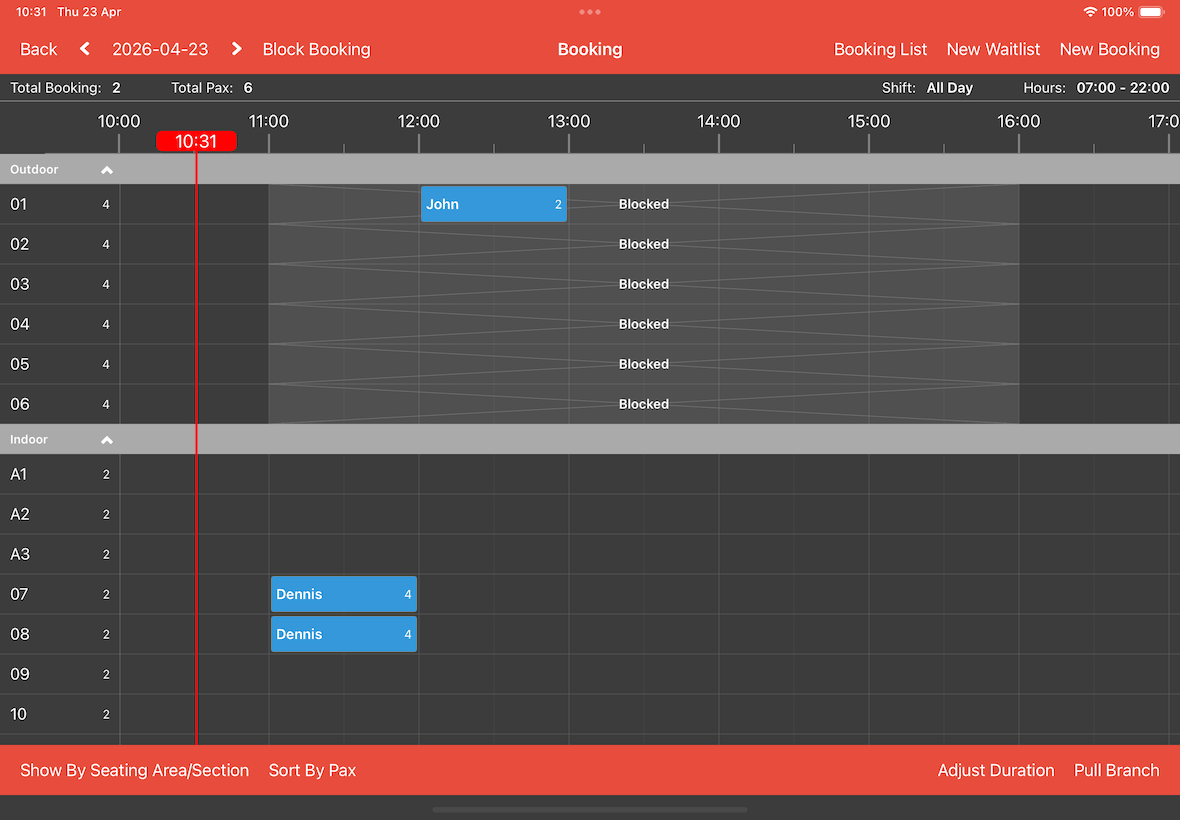1180x820 pixels.
Task: Tap Blocked label on table 05
Action: point(643,364)
